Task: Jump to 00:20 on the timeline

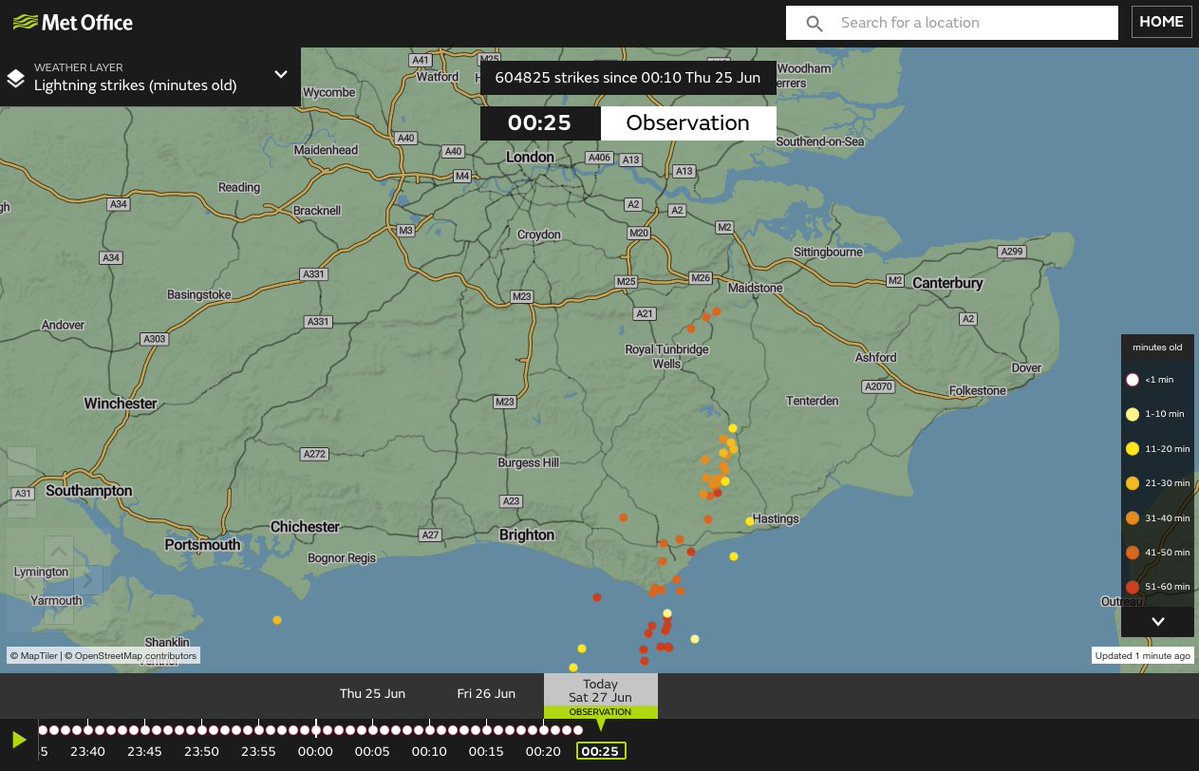Action: pyautogui.click(x=543, y=751)
